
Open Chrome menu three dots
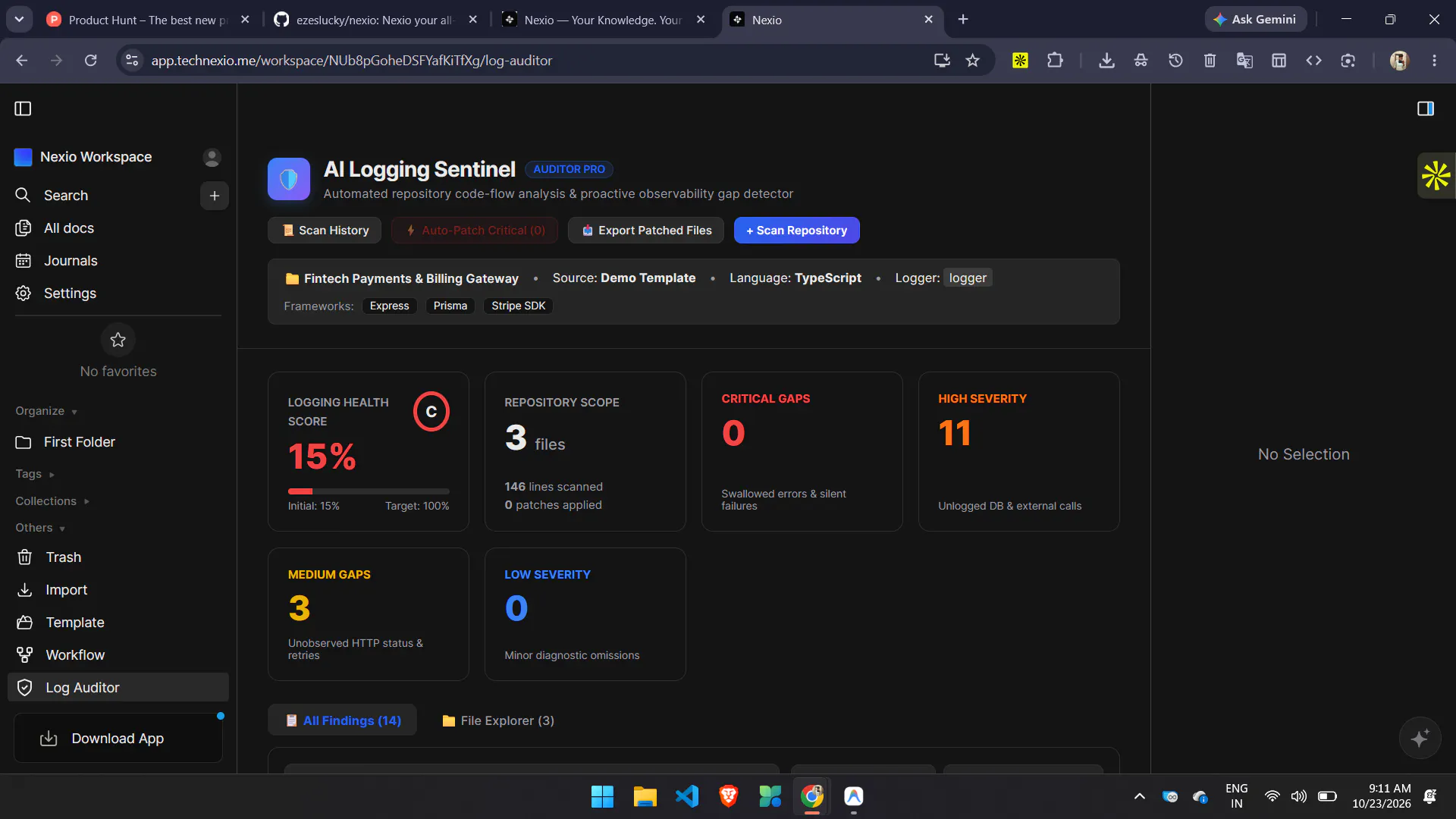1434,61
